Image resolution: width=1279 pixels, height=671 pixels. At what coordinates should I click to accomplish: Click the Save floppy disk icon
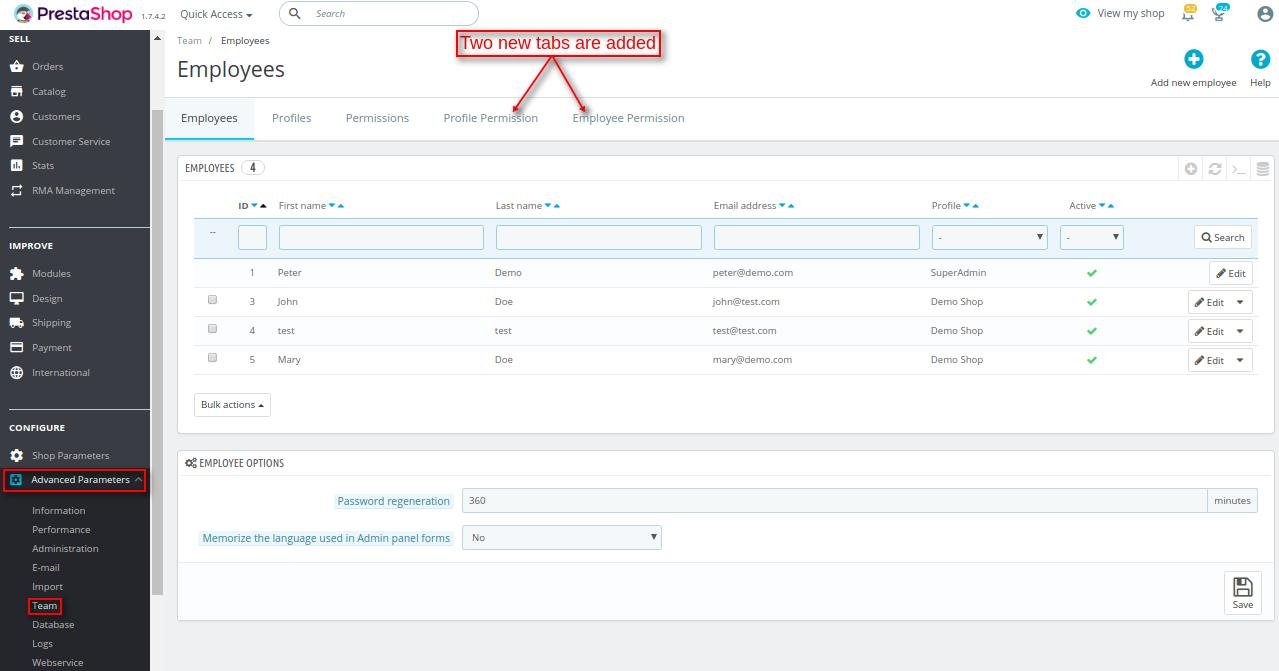pos(1242,592)
